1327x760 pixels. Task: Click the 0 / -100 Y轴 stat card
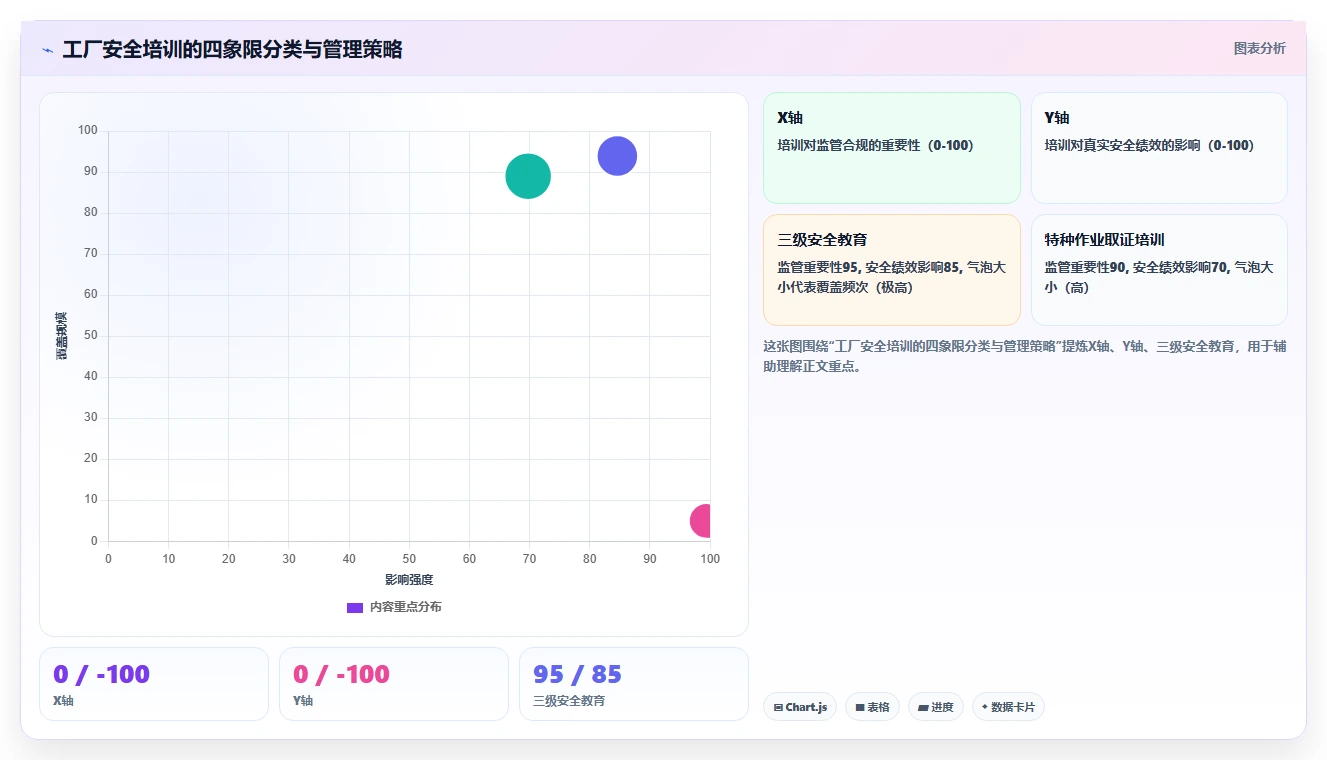pos(394,684)
